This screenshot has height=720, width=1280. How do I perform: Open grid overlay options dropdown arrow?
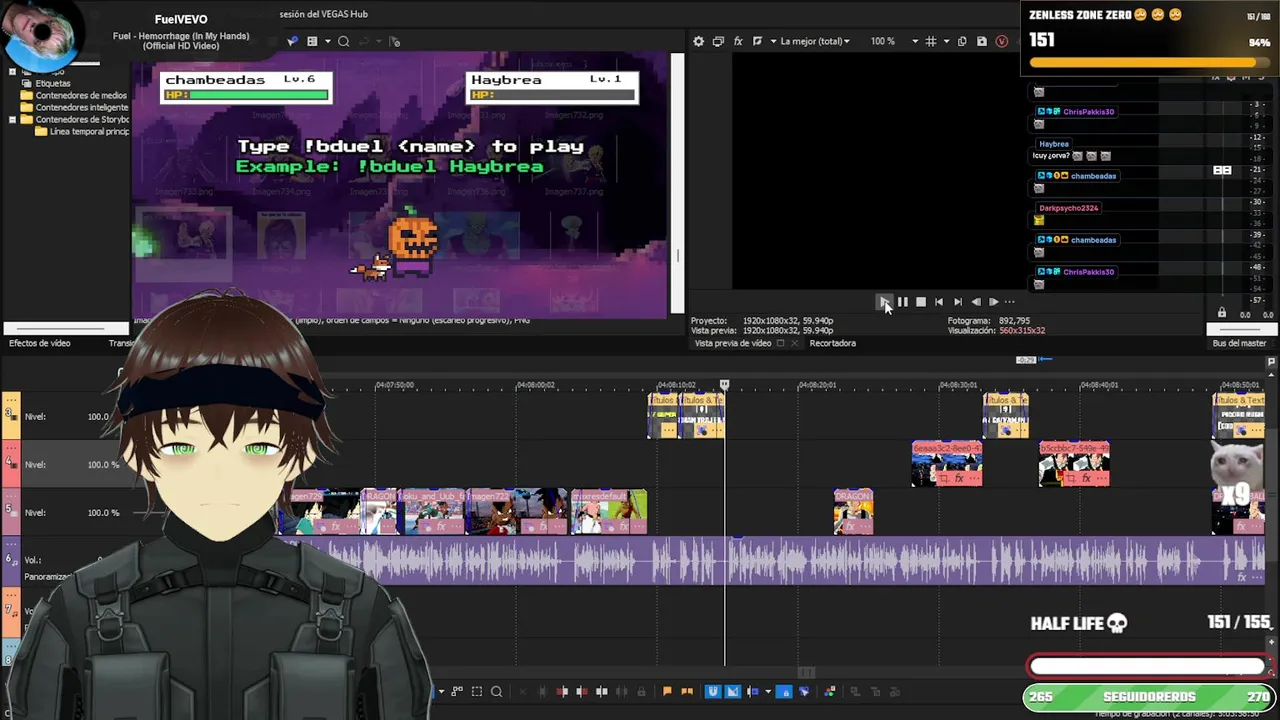click(x=946, y=41)
